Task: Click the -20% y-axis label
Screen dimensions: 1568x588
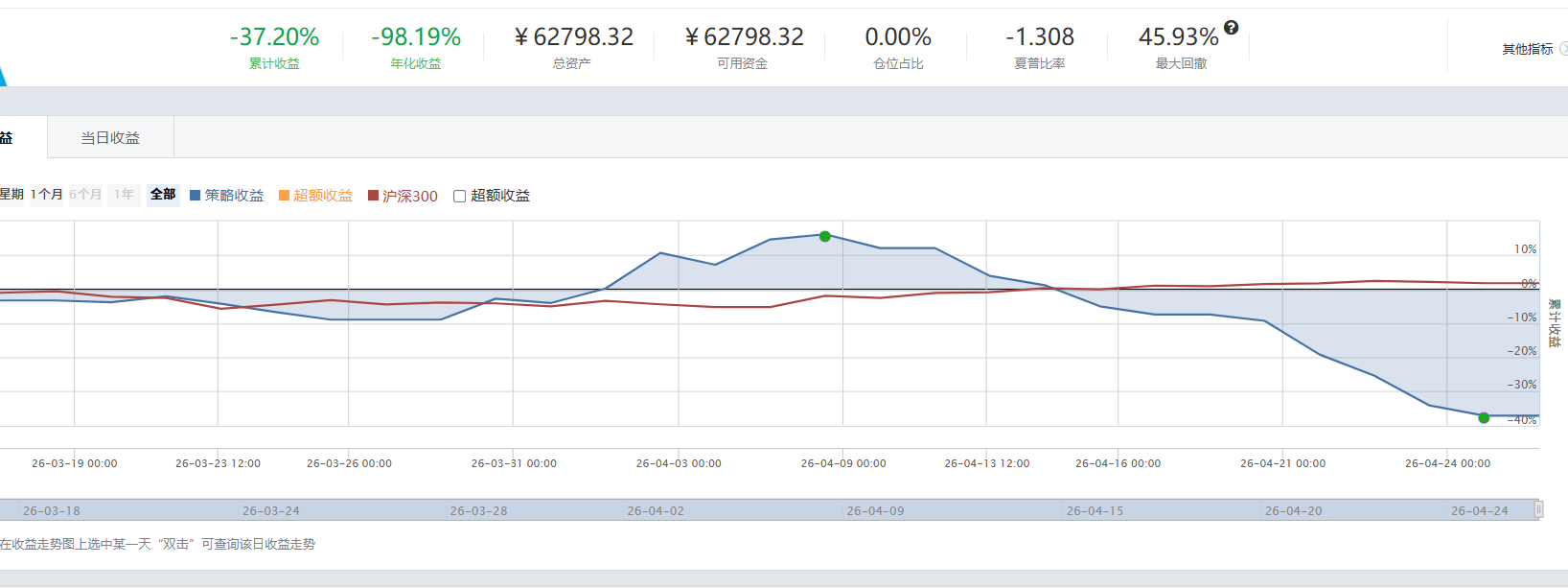Action: coord(1522,351)
